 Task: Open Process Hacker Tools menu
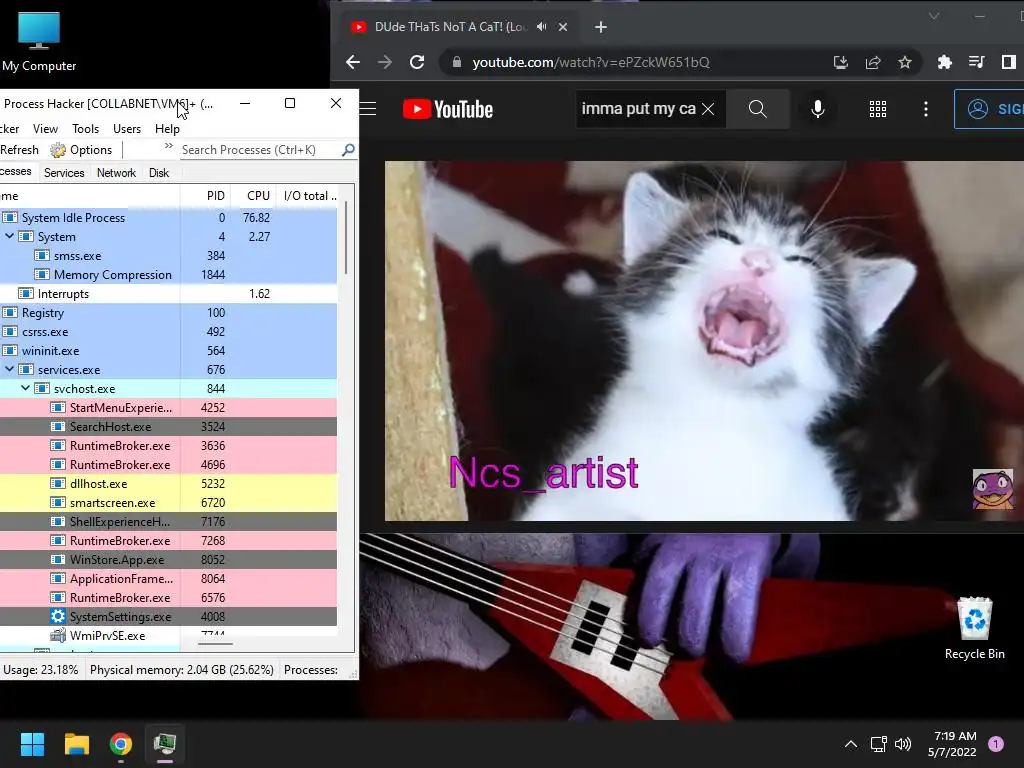[86, 129]
